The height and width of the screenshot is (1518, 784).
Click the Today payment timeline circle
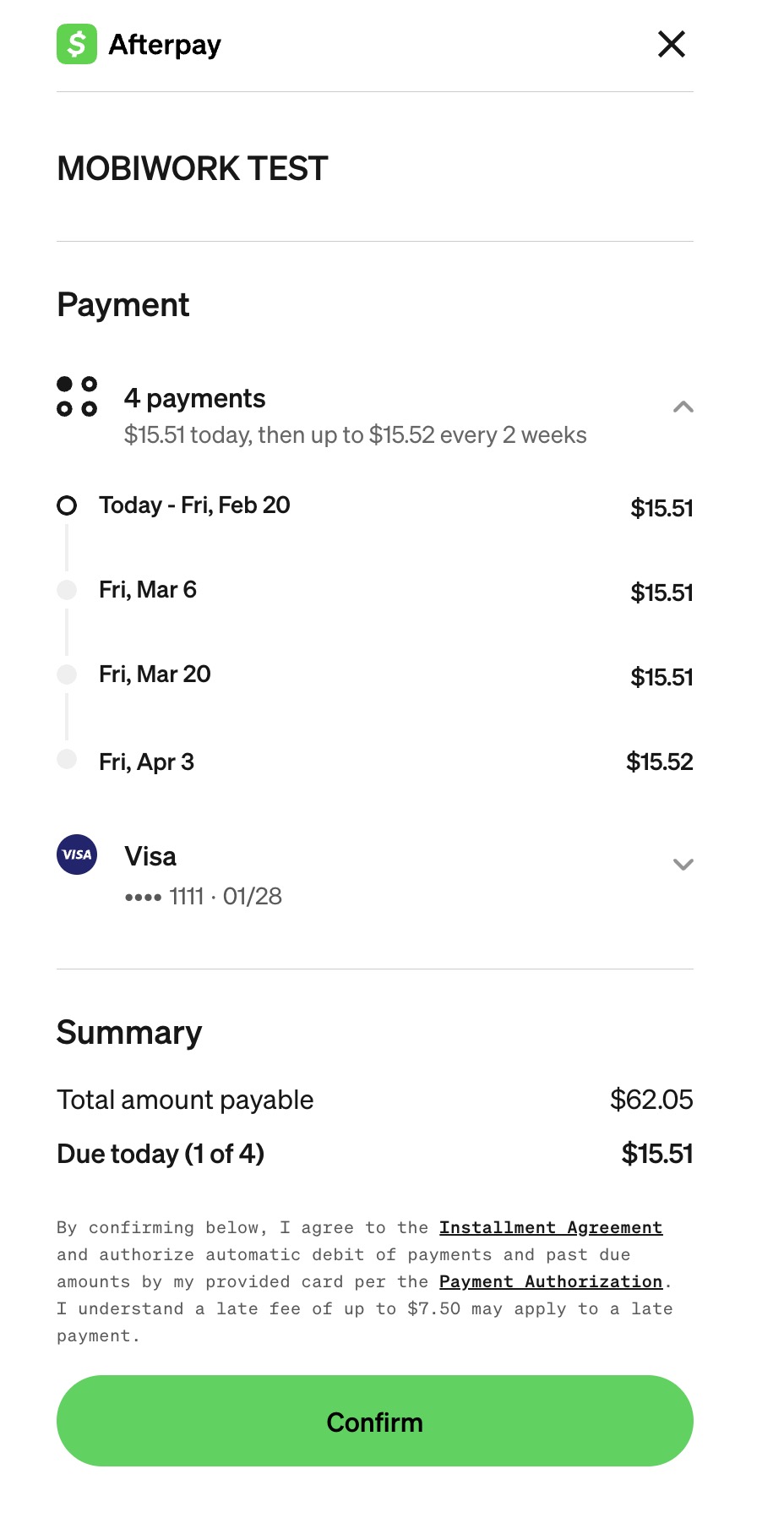pos(67,505)
